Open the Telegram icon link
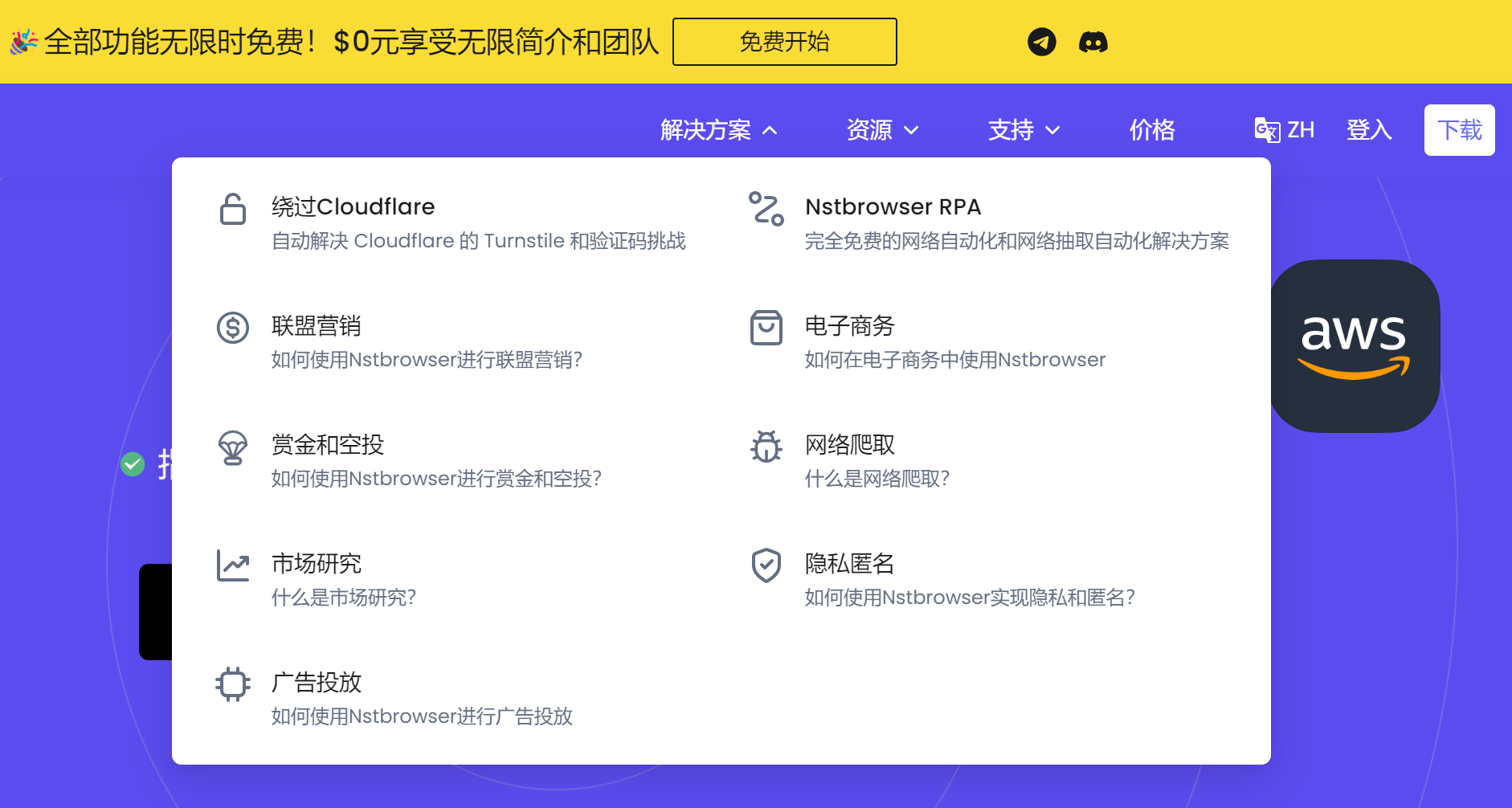This screenshot has width=1512, height=808. pos(1042,42)
